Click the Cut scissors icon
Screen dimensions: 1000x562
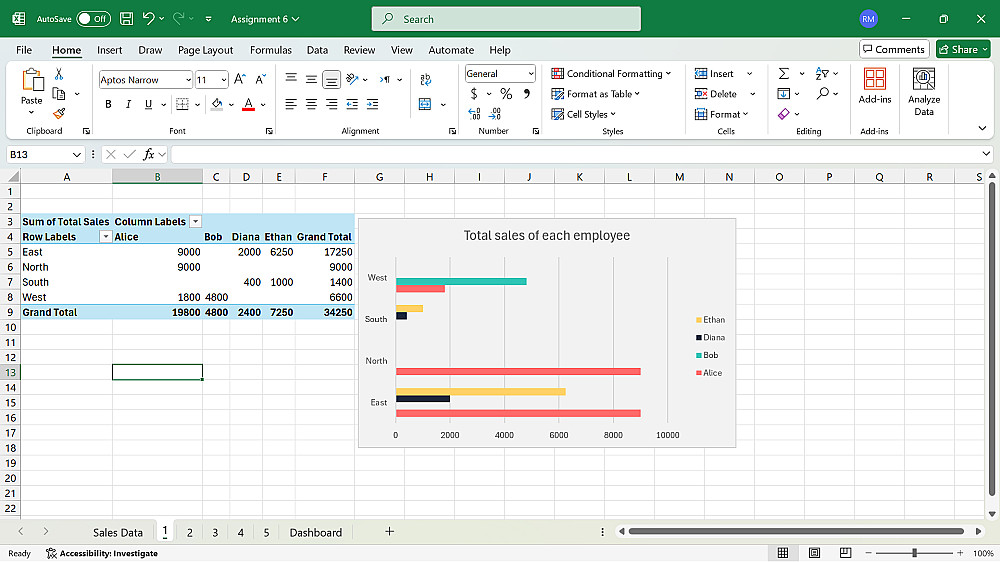coord(59,74)
